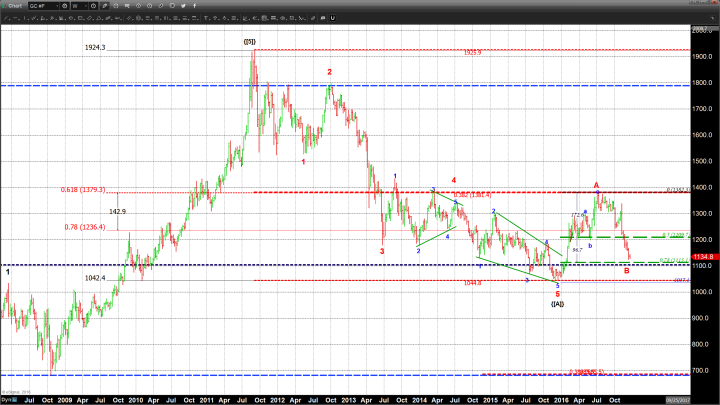Select the first line drawing tool

click(x=6, y=18)
